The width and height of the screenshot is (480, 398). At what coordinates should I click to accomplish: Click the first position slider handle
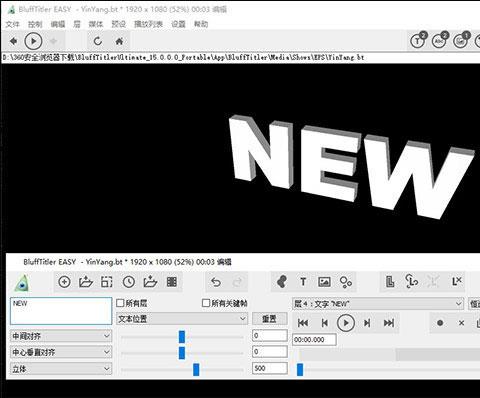coord(182,337)
